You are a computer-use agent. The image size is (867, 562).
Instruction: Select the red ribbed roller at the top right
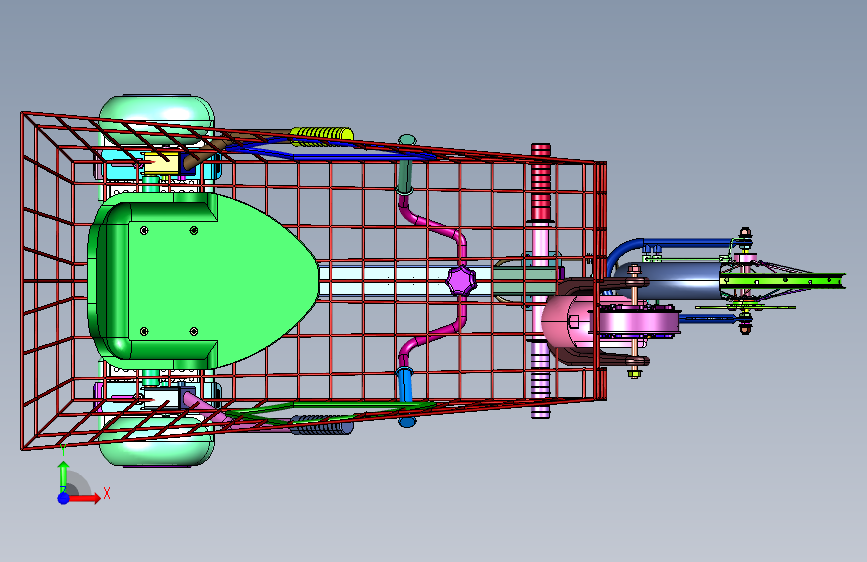tap(541, 183)
